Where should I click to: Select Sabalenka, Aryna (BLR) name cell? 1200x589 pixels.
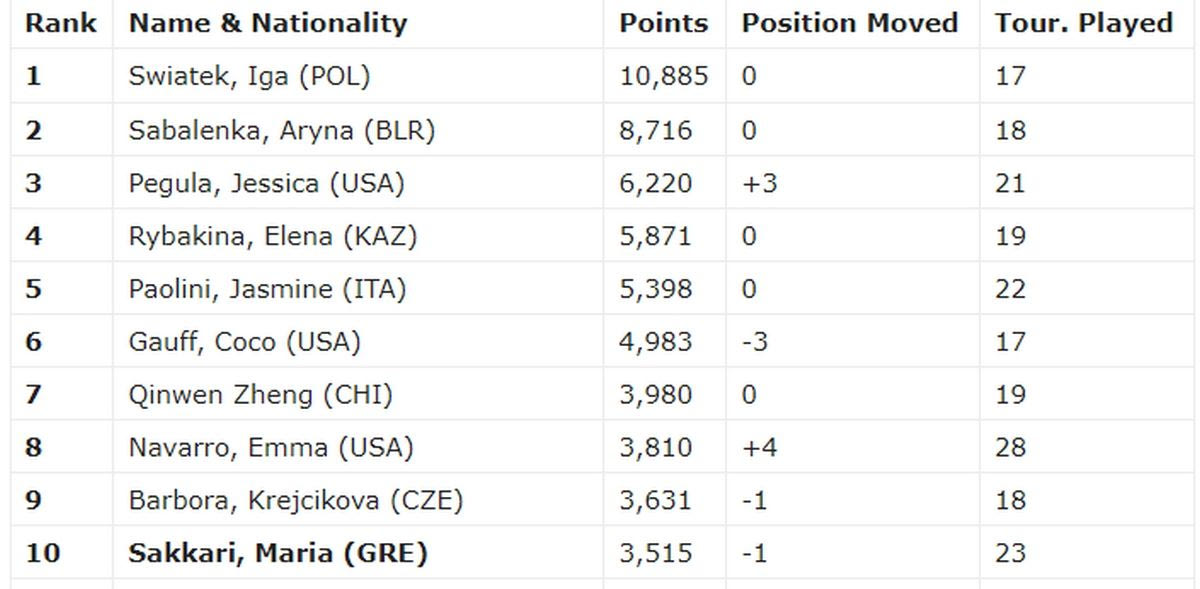coord(281,130)
